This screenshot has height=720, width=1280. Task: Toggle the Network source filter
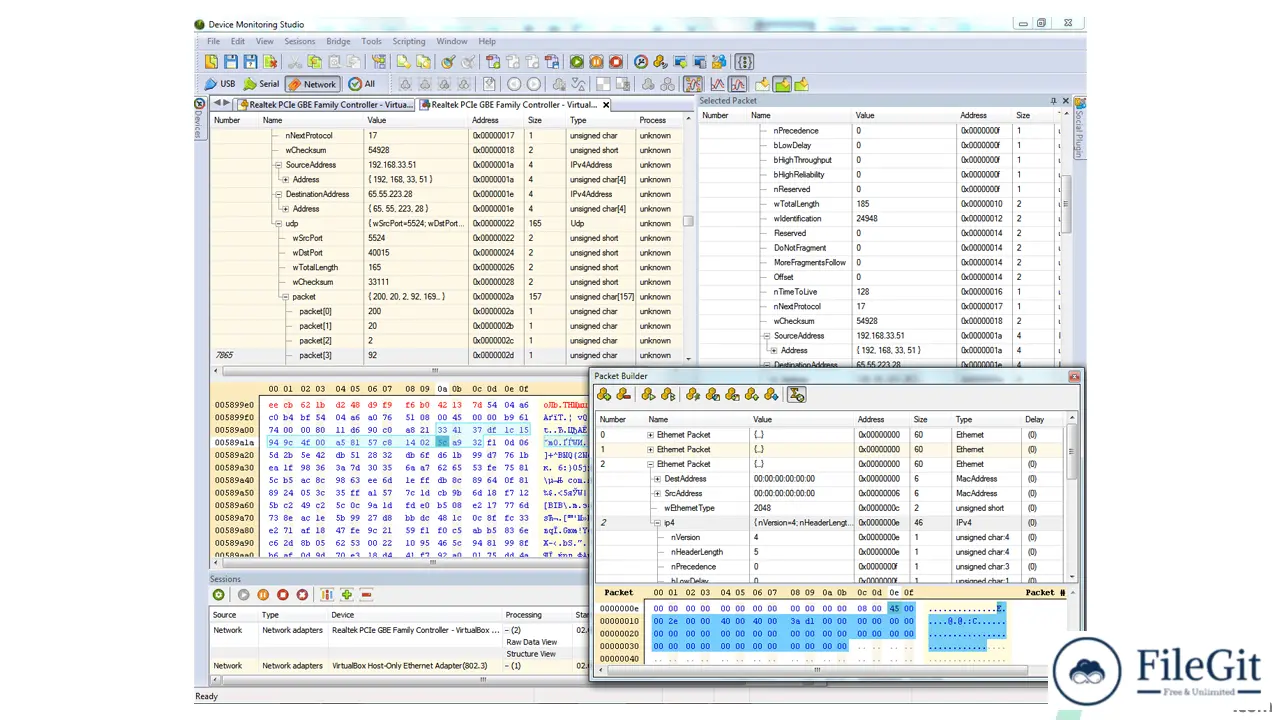(312, 84)
